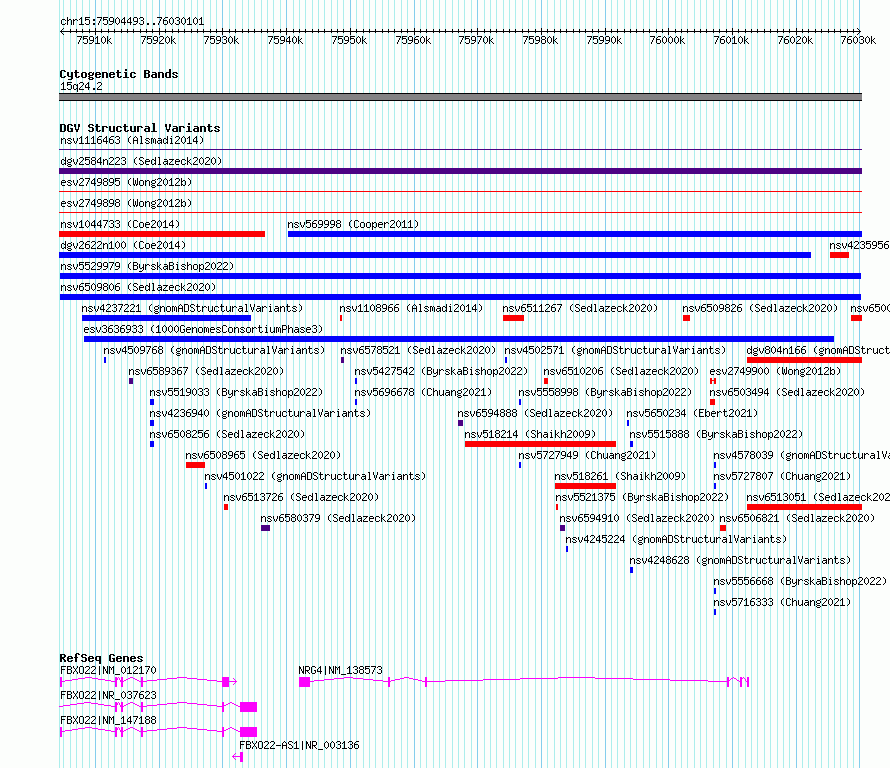
Task: Click the gray 15q24.2 cytogenetic band bar
Action: point(460,97)
